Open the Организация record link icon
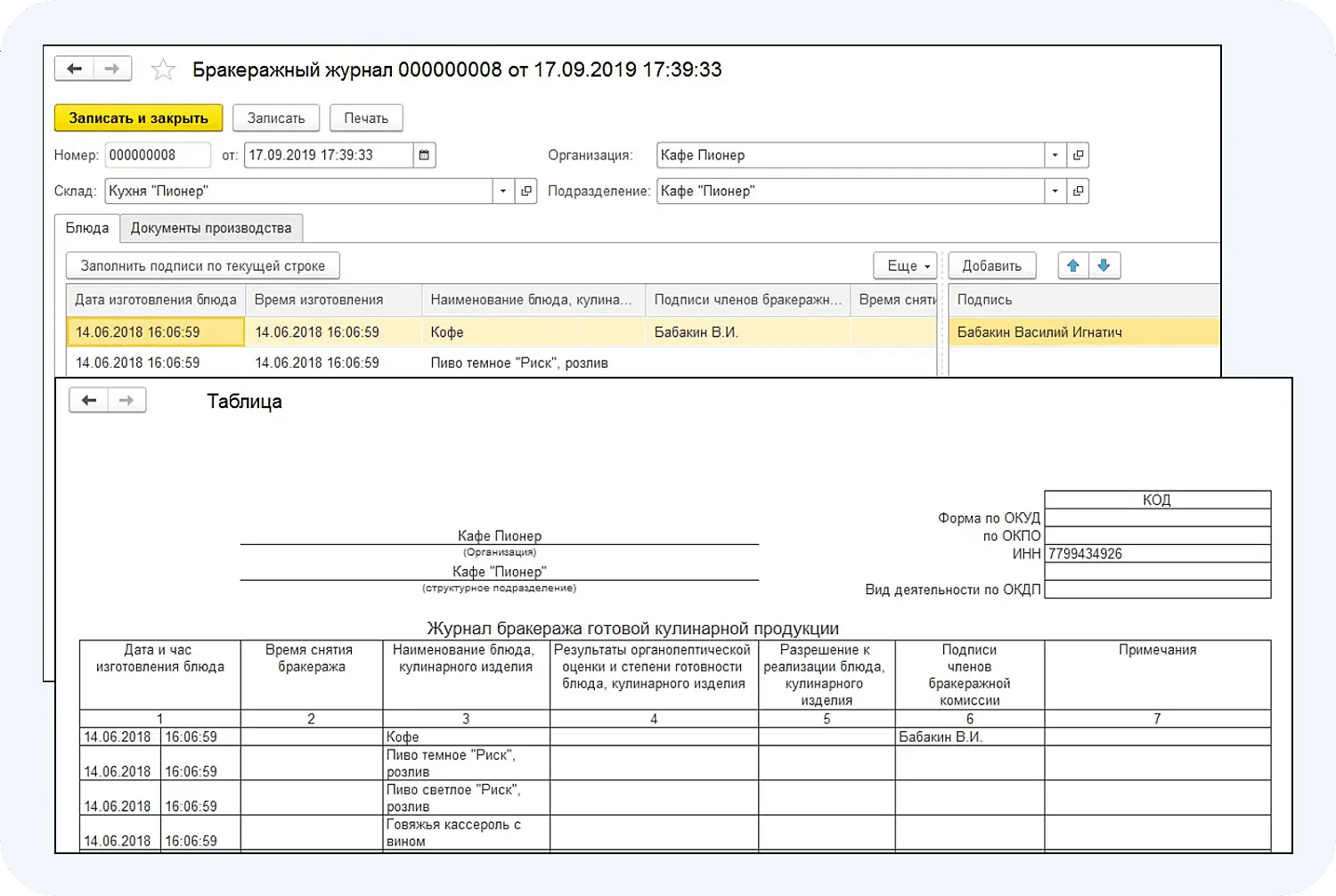This screenshot has width=1336, height=896. pos(1078,155)
